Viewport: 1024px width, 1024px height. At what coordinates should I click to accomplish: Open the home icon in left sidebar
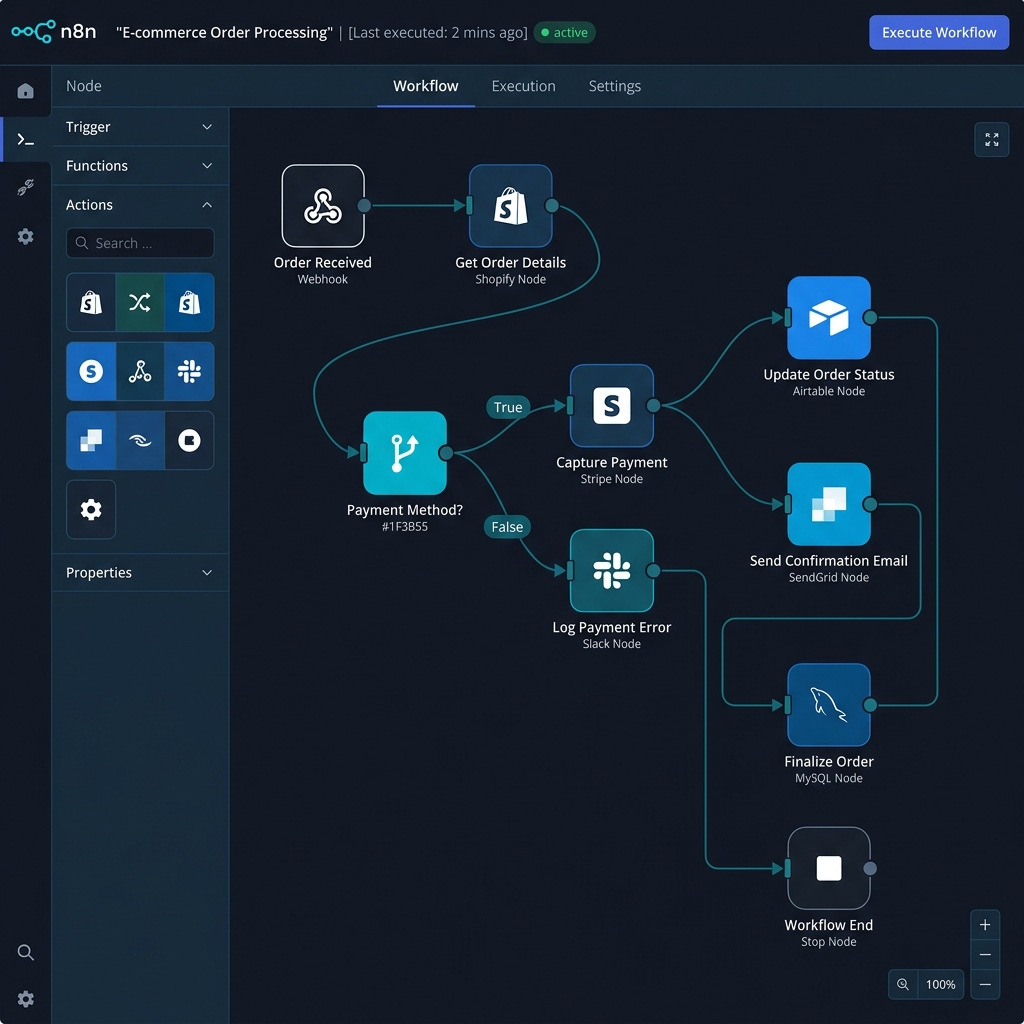coord(25,91)
